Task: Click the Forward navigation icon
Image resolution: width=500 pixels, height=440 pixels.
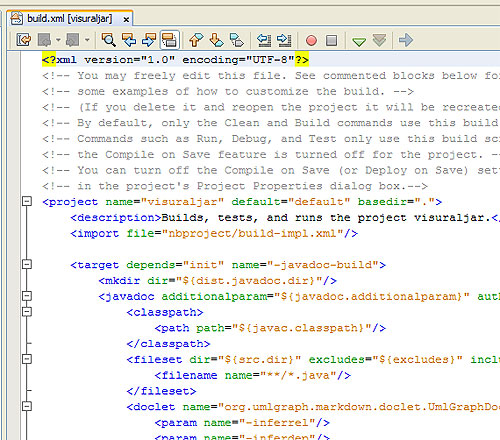Action: [72, 40]
